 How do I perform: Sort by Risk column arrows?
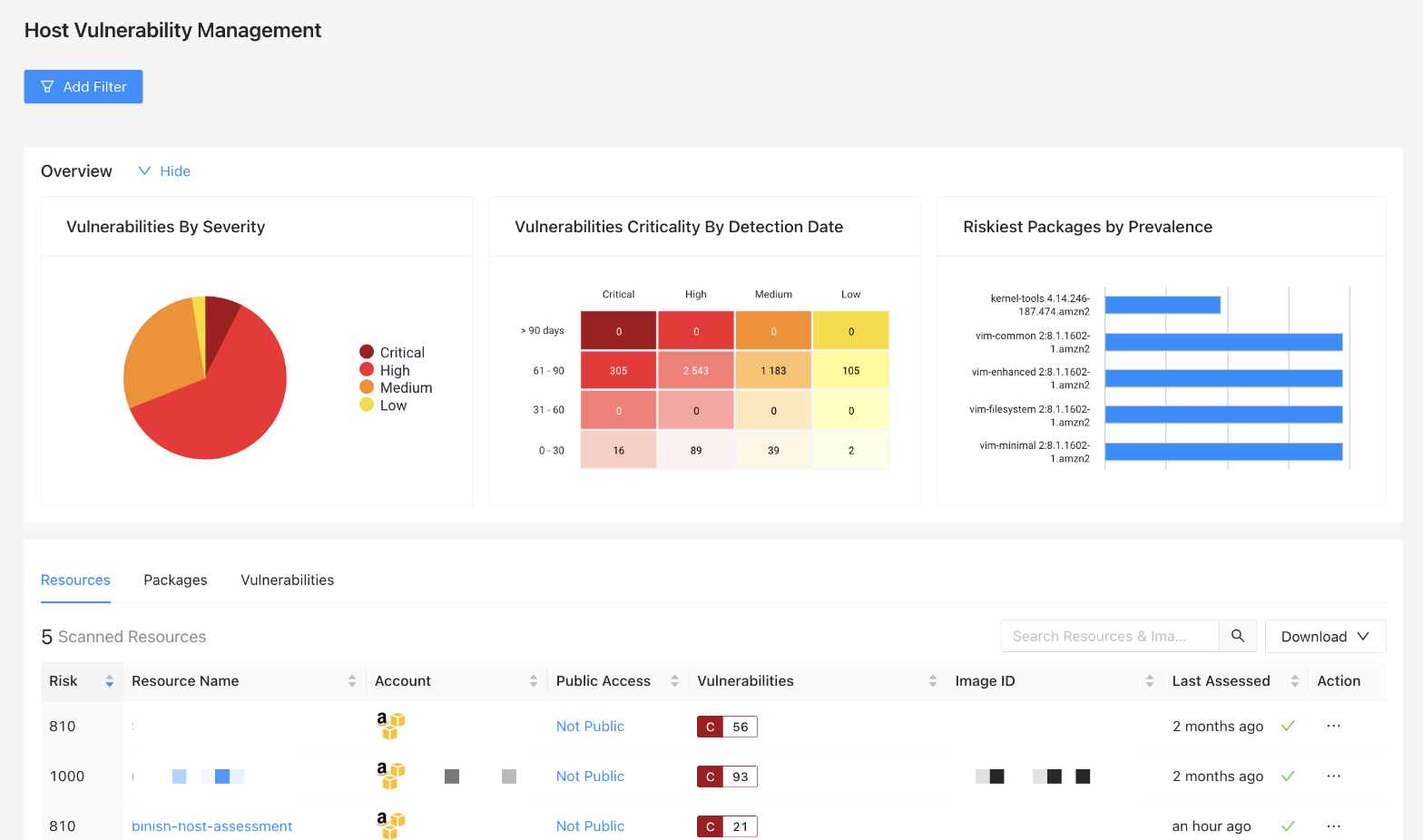pos(109,681)
